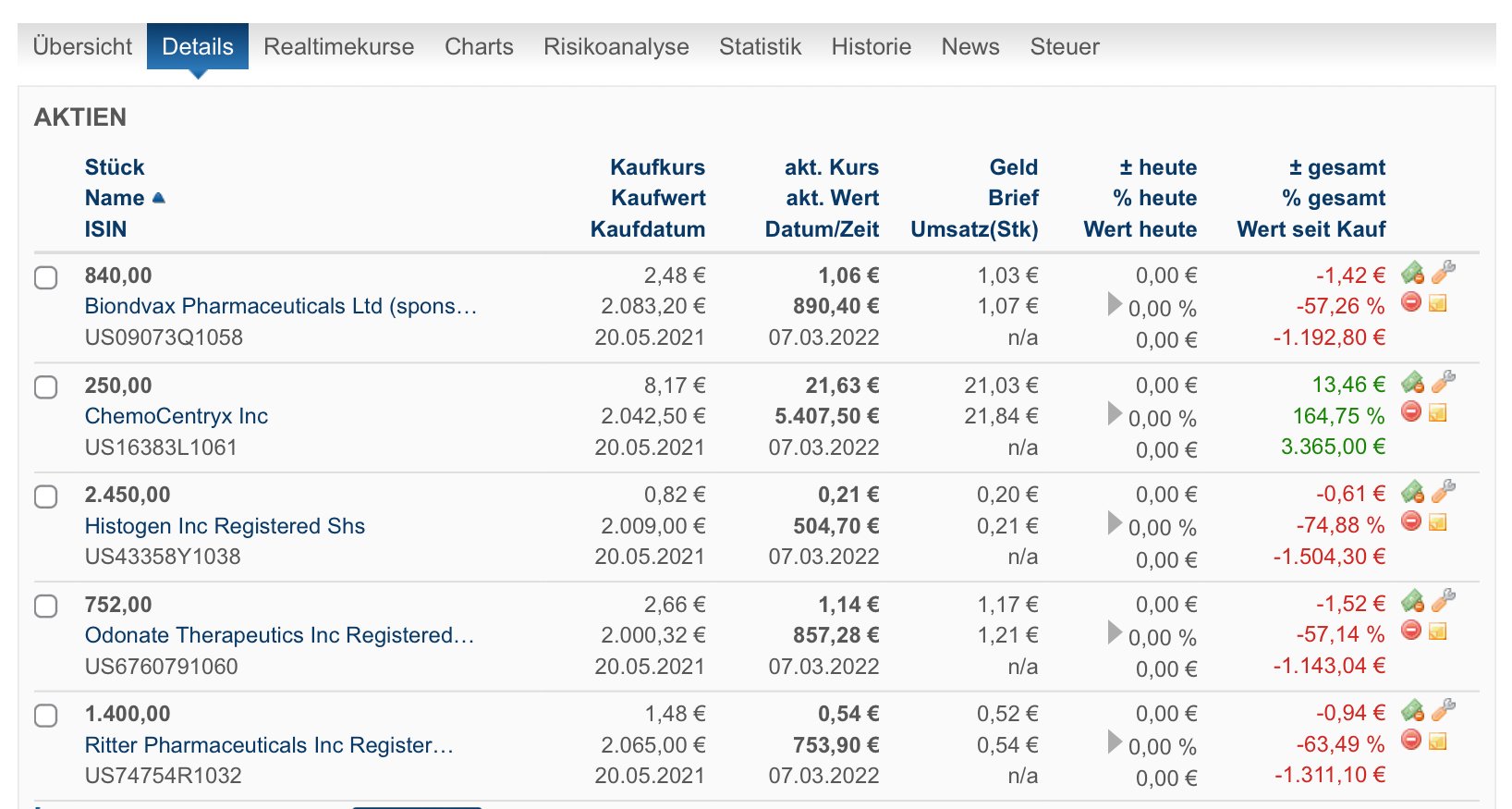Sort the table by the Name column

(x=115, y=198)
